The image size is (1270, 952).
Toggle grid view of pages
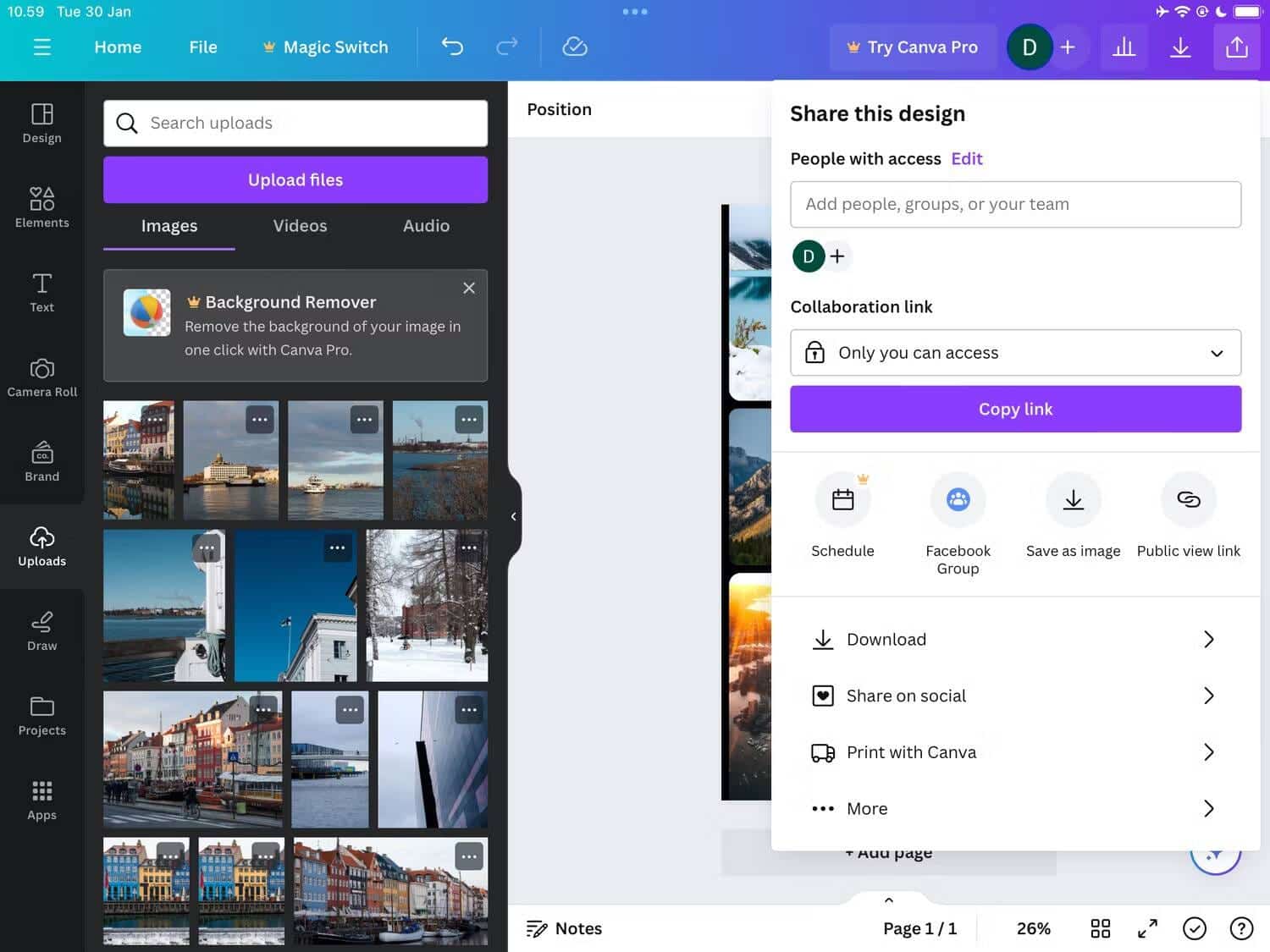(1100, 929)
